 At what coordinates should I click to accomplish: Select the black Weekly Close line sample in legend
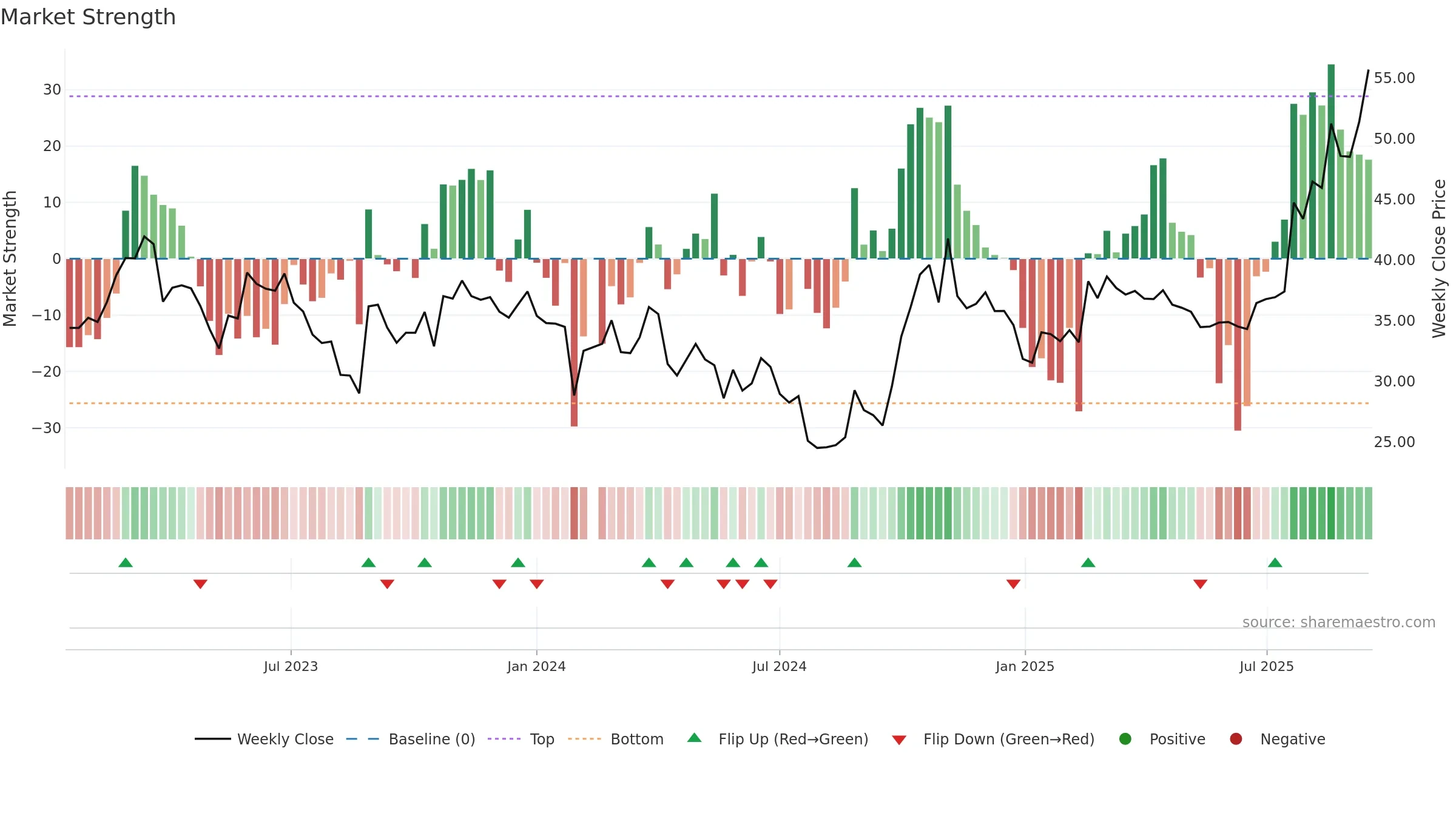click(x=212, y=739)
